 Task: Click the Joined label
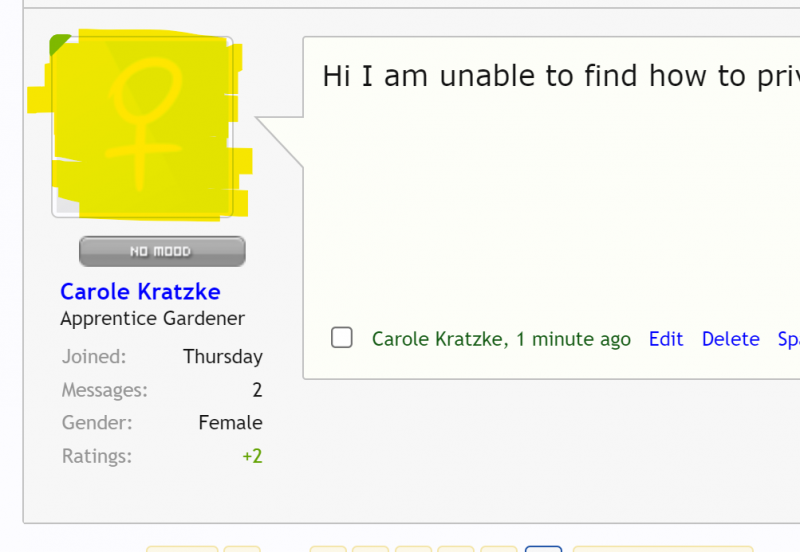point(94,356)
